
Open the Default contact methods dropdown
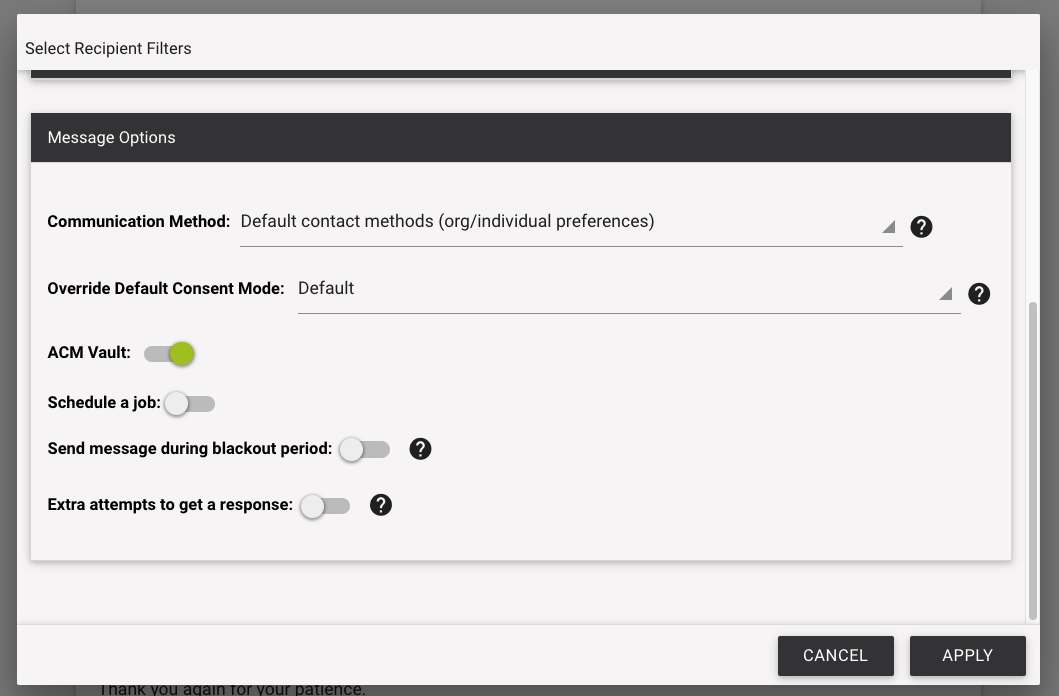[571, 223]
